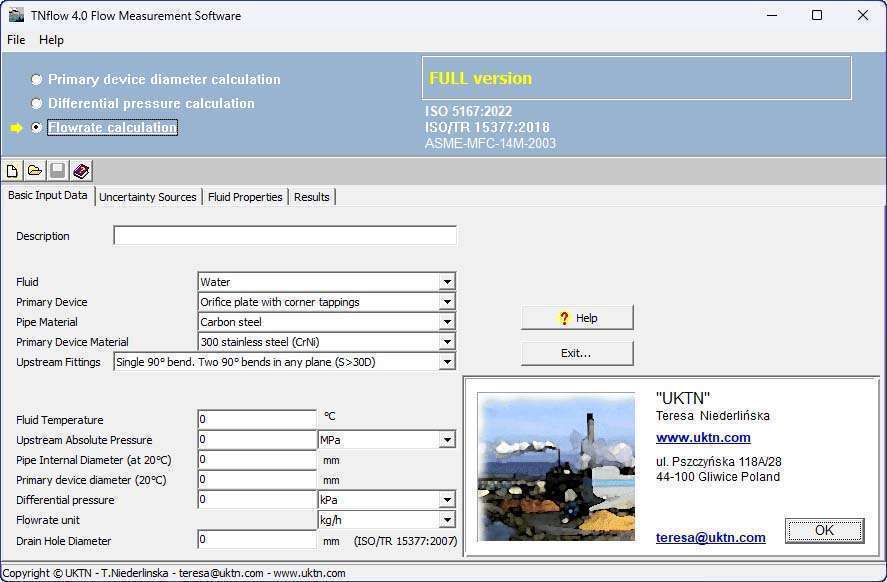The height and width of the screenshot is (582, 887).
Task: Open the File menu
Action: [16, 40]
